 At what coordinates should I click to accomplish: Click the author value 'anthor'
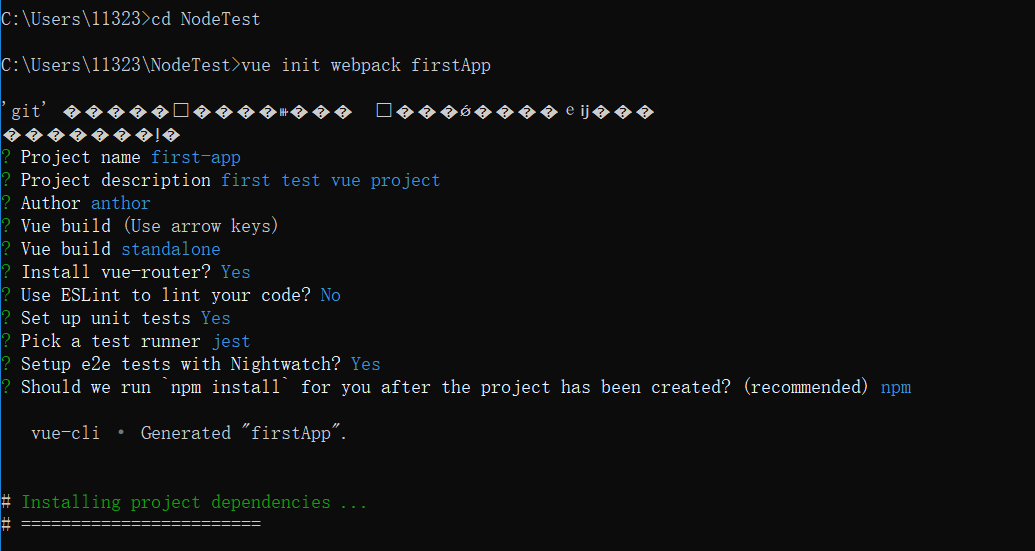(x=121, y=203)
